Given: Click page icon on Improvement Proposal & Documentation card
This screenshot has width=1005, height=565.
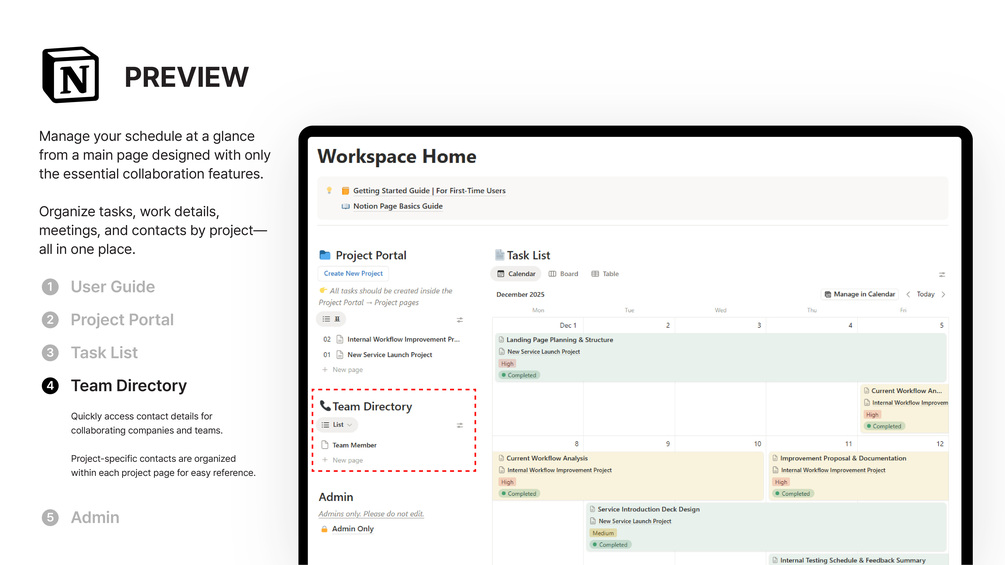Looking at the screenshot, I should [776, 458].
